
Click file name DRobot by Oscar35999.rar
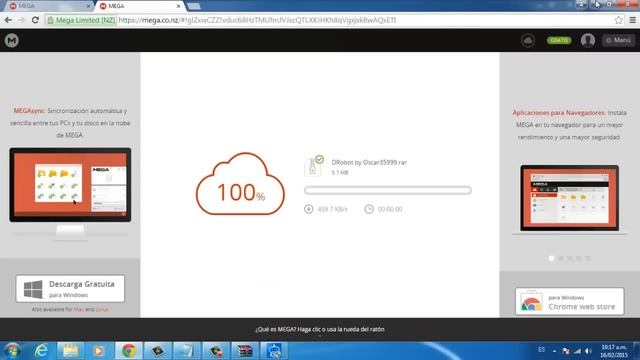[x=369, y=162]
